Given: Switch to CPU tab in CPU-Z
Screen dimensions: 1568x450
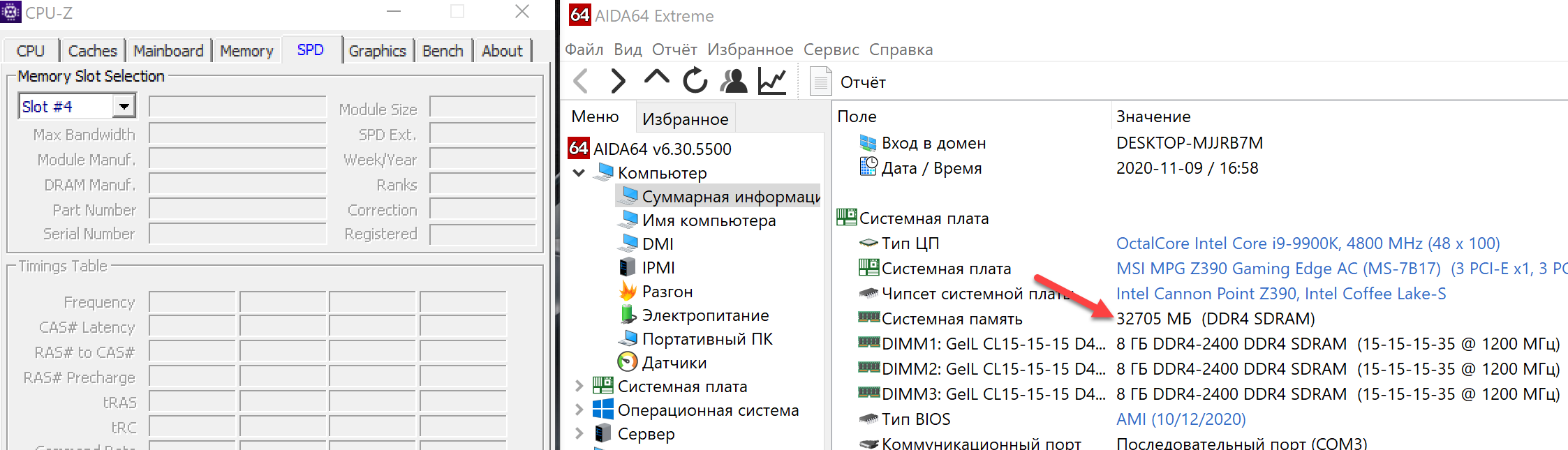Looking at the screenshot, I should 31,51.
